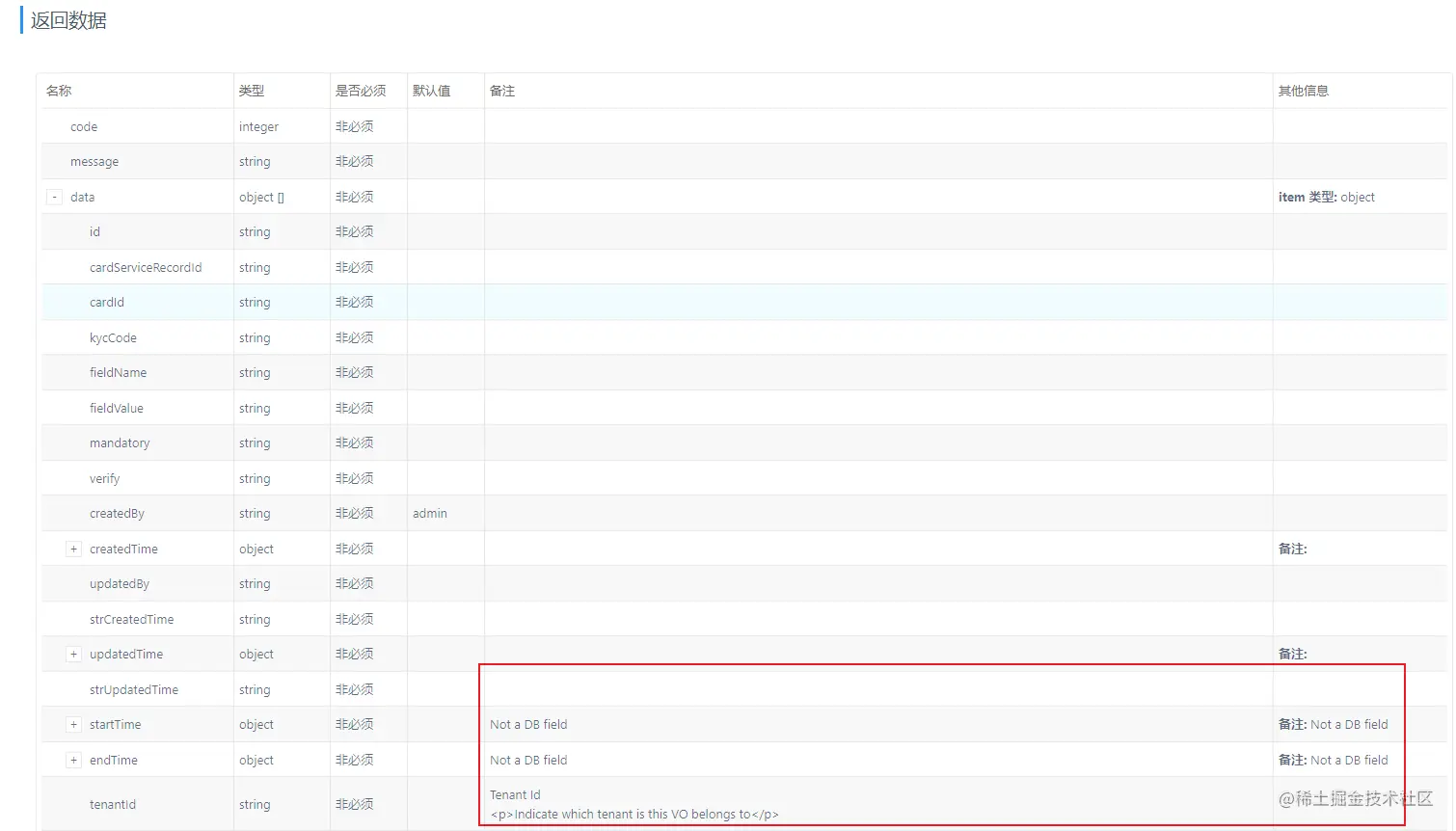This screenshot has width=1456, height=831.
Task: Click the updatedBy field name
Action: (120, 583)
